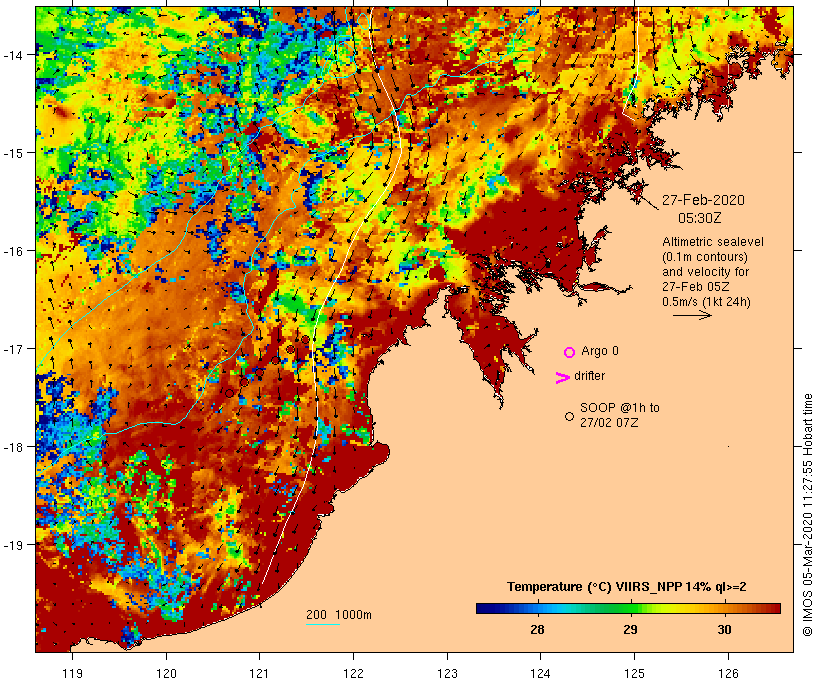Viewport: 820px width, 680px height.
Task: Click the cyan isobath legend line
Action: click(323, 624)
